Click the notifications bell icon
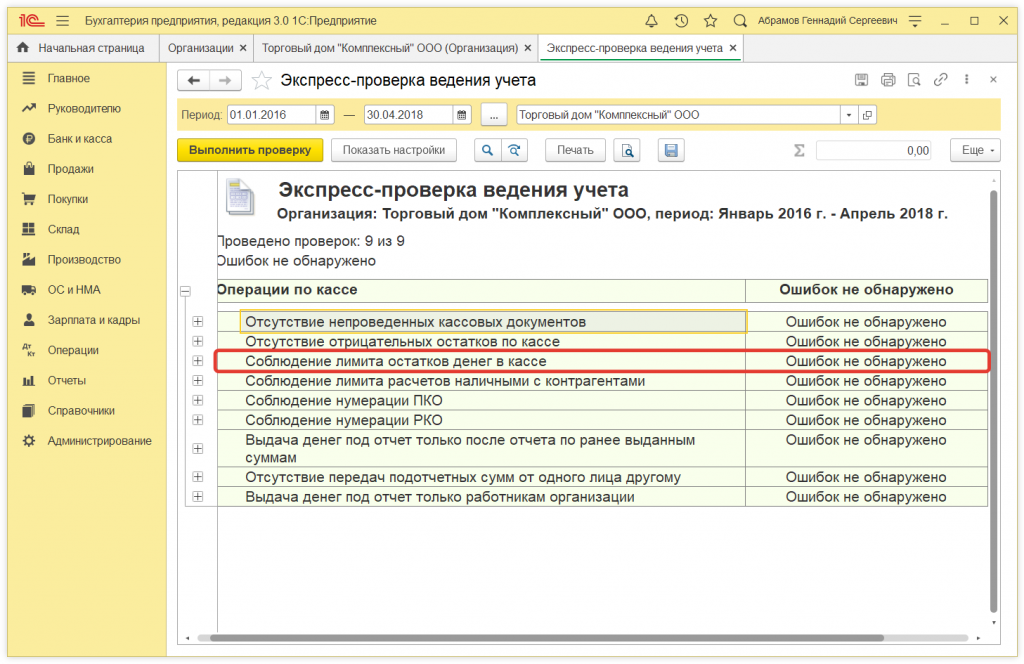The width and height of the screenshot is (1024, 664). 652,20
